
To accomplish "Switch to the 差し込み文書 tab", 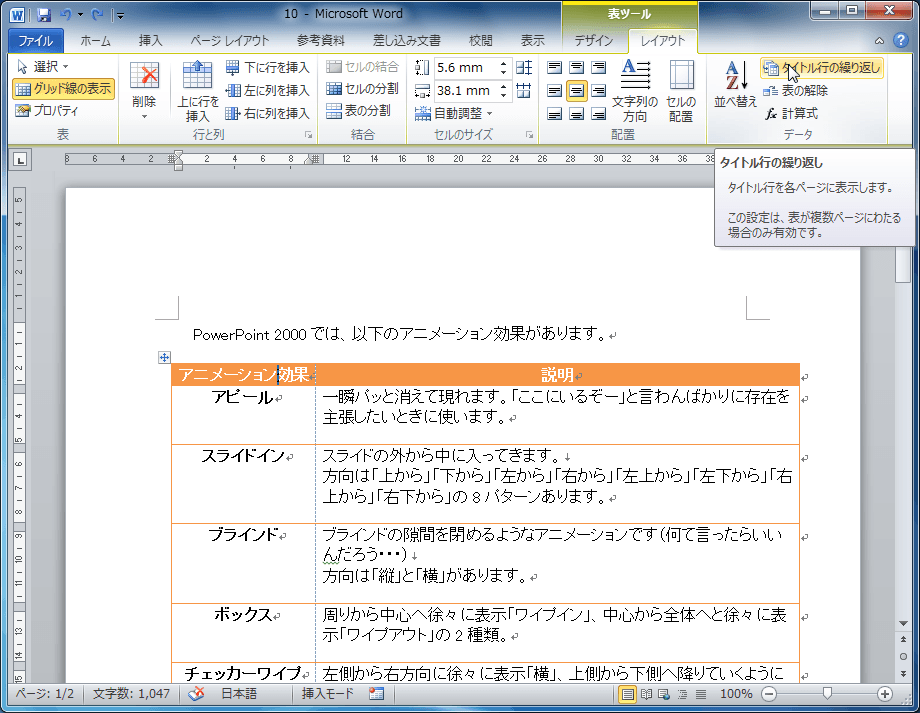I will [407, 40].
